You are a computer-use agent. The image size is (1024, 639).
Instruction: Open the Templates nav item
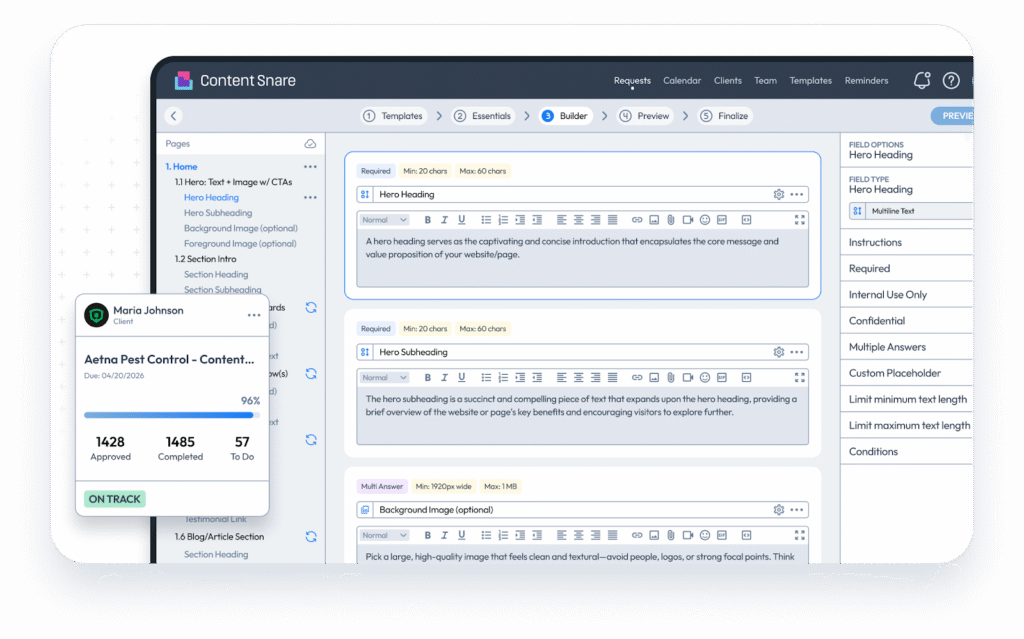(x=810, y=80)
